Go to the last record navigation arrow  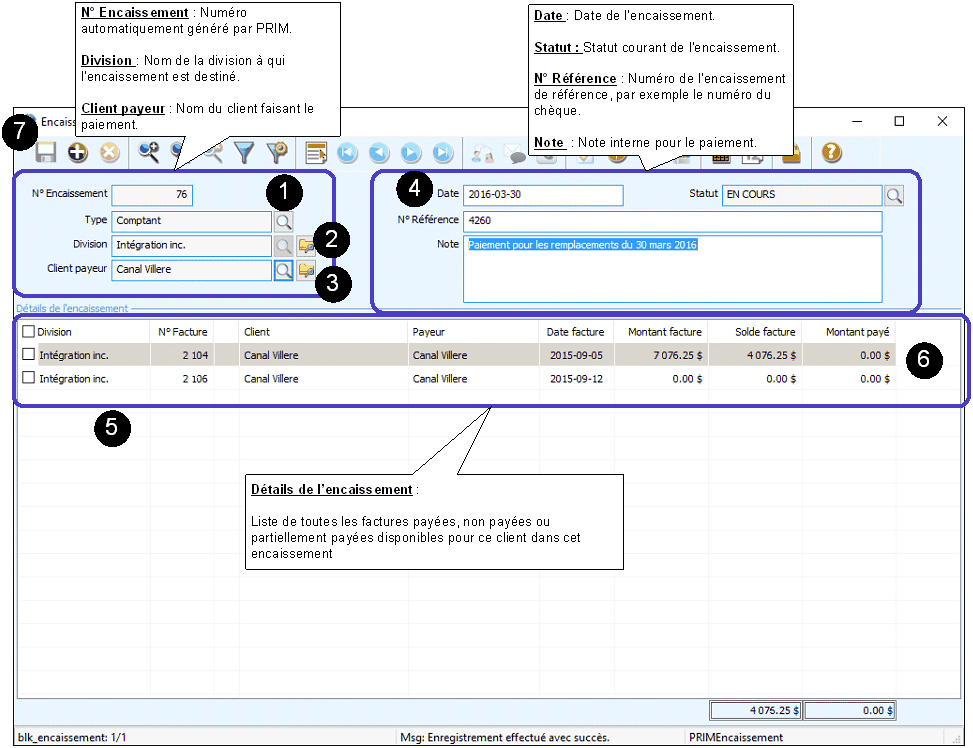(x=443, y=153)
